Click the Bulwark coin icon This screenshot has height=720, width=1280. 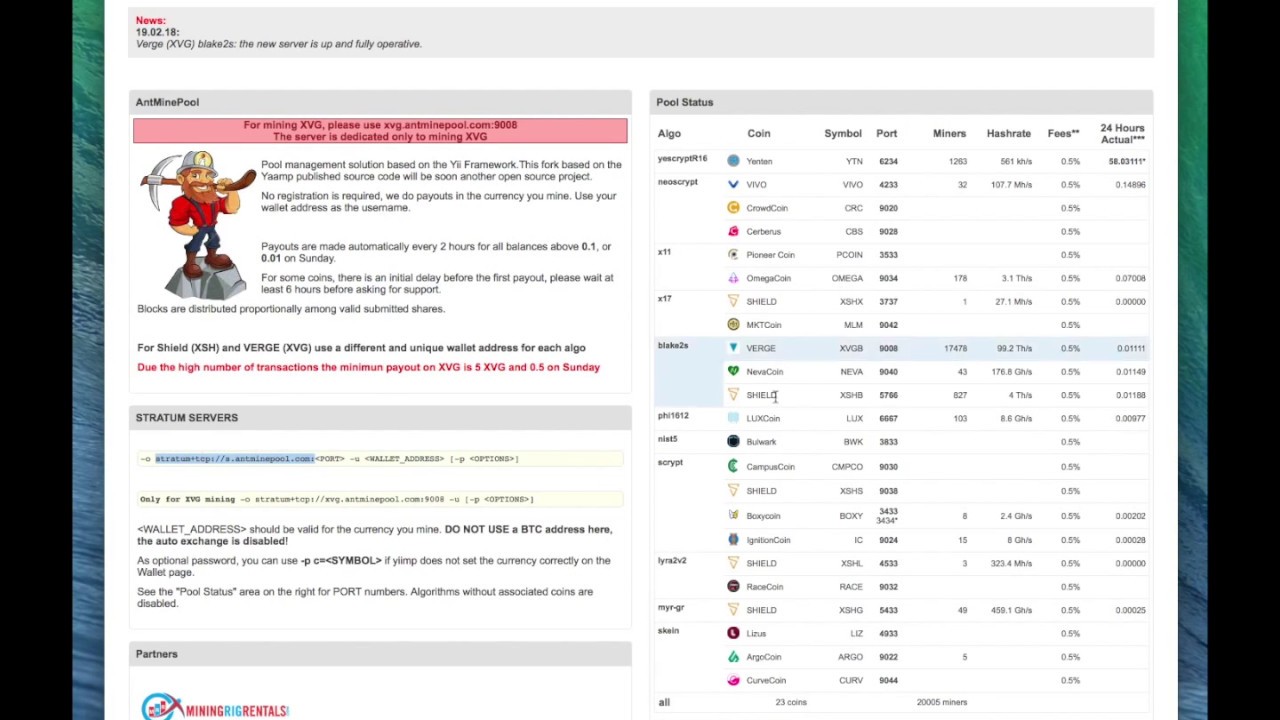point(733,441)
